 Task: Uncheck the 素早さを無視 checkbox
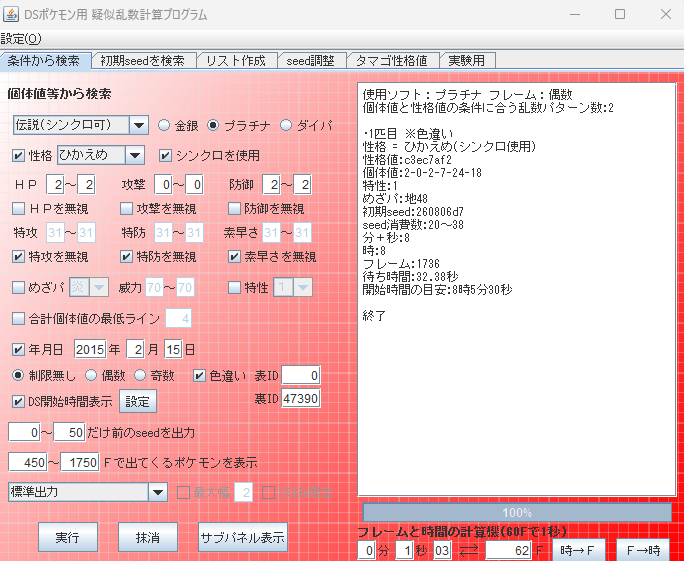tap(234, 257)
